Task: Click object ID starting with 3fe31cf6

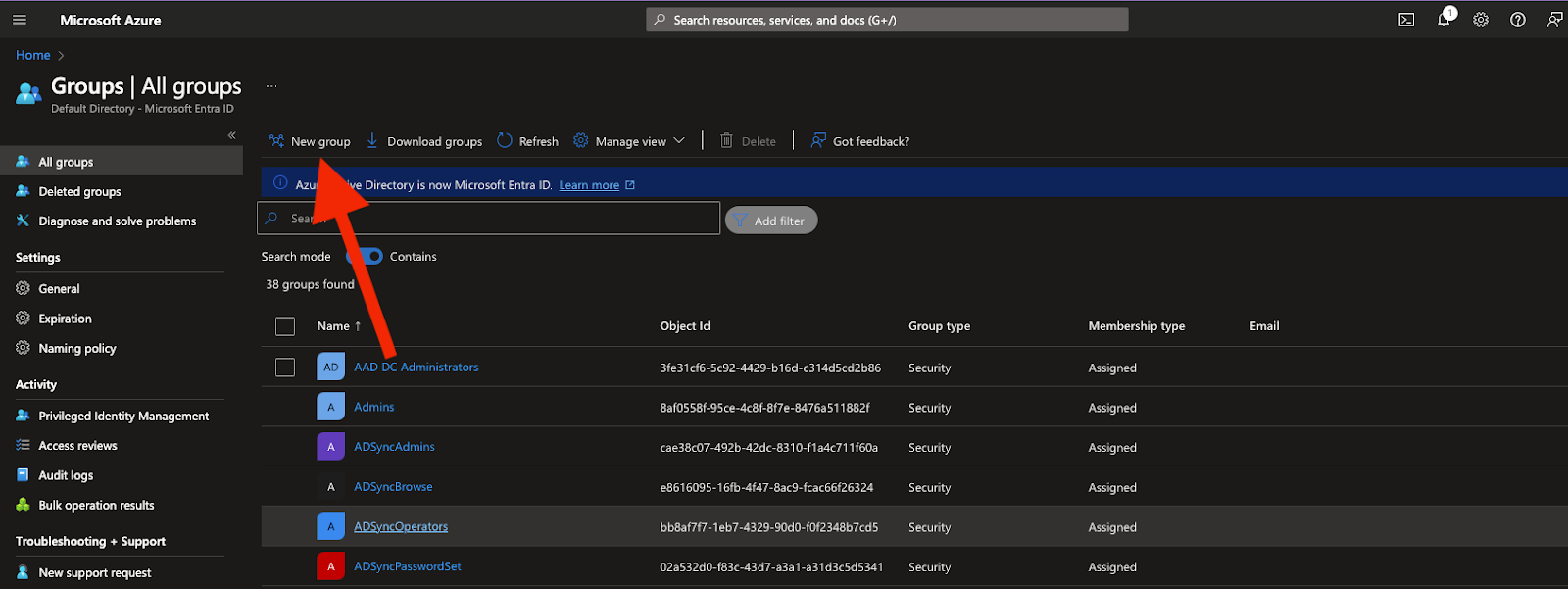Action: tap(770, 368)
